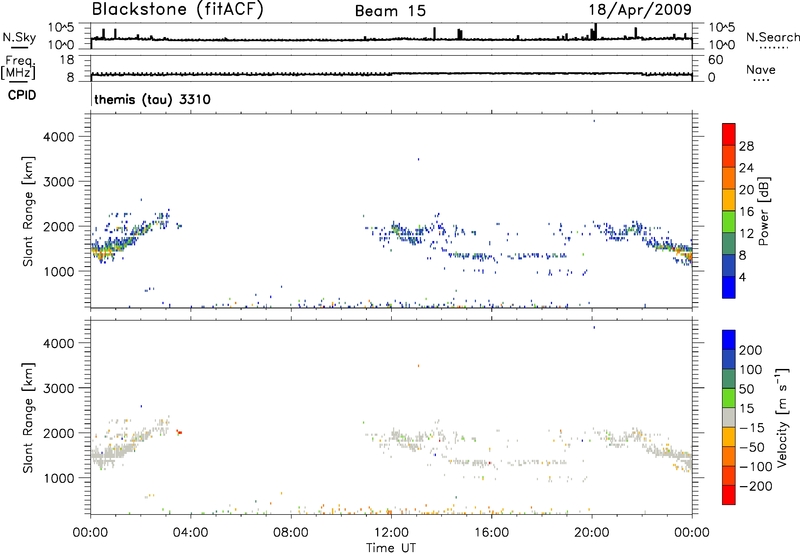800x554 pixels.
Task: Select the yellow -15 to -50 velocity swatch
Action: tap(729, 437)
